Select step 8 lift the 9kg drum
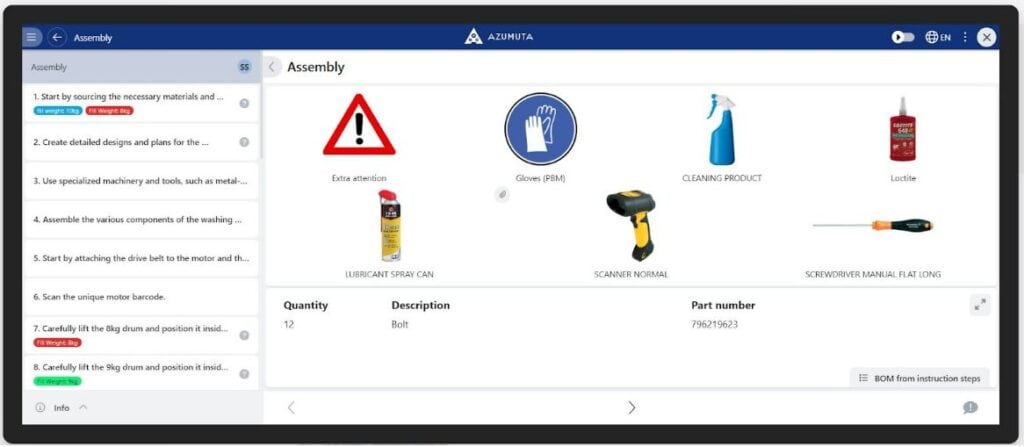1024x447 pixels. [x=141, y=373]
